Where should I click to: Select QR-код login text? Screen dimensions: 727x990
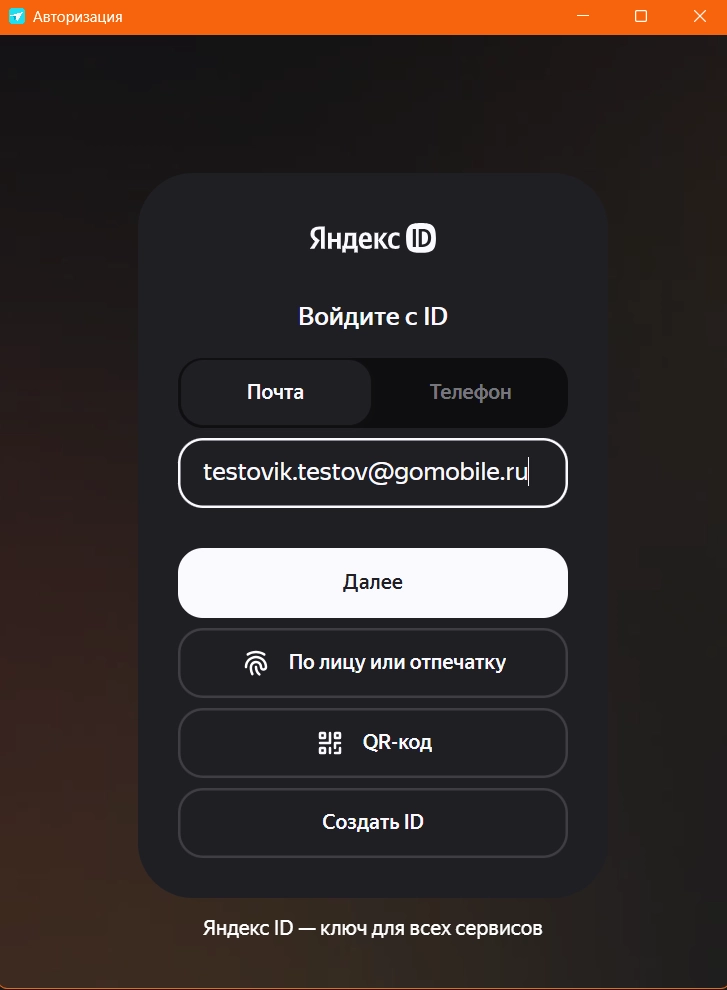click(397, 743)
